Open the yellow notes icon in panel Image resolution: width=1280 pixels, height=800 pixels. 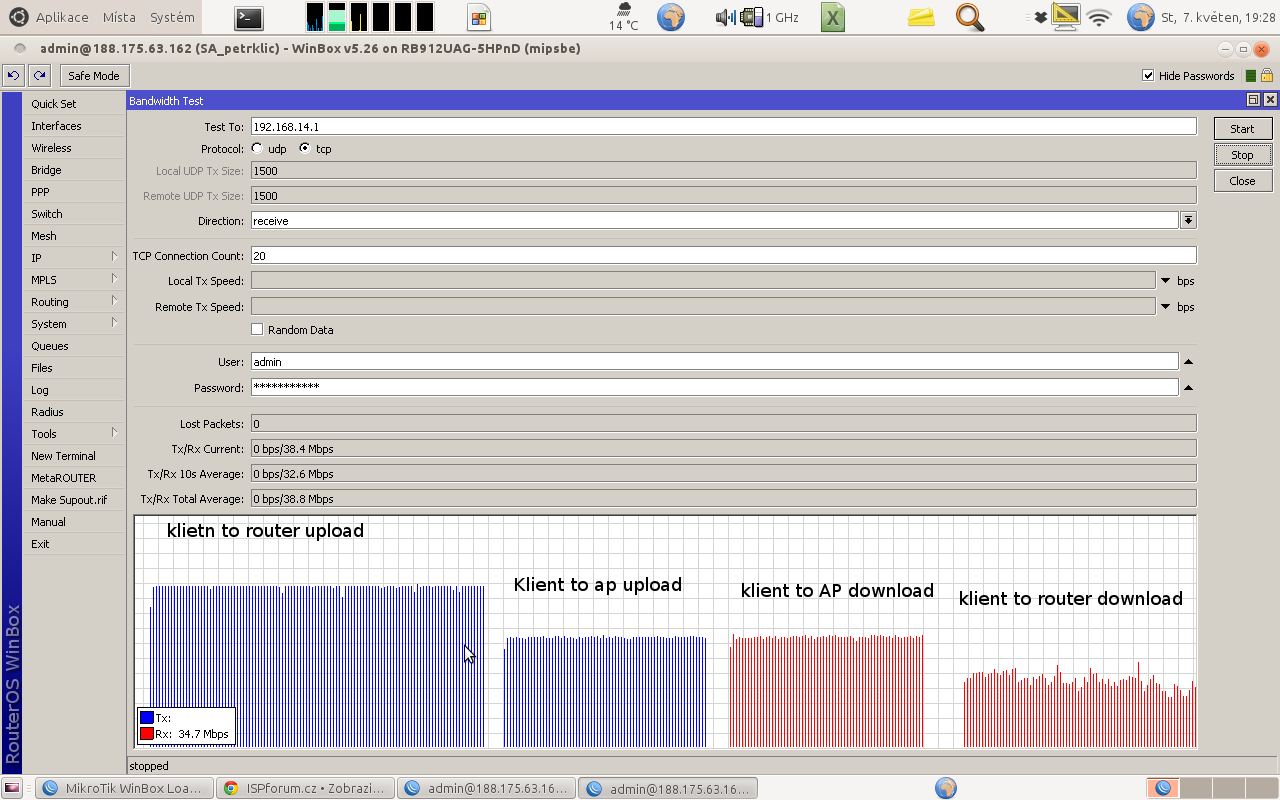921,17
